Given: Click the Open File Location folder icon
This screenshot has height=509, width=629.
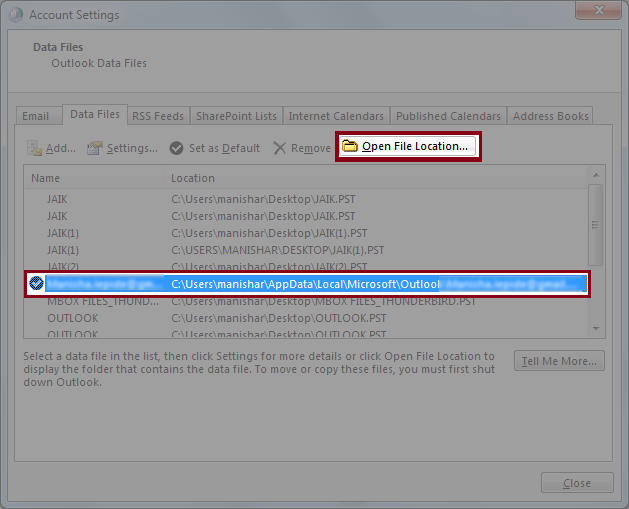Looking at the screenshot, I should pos(349,146).
